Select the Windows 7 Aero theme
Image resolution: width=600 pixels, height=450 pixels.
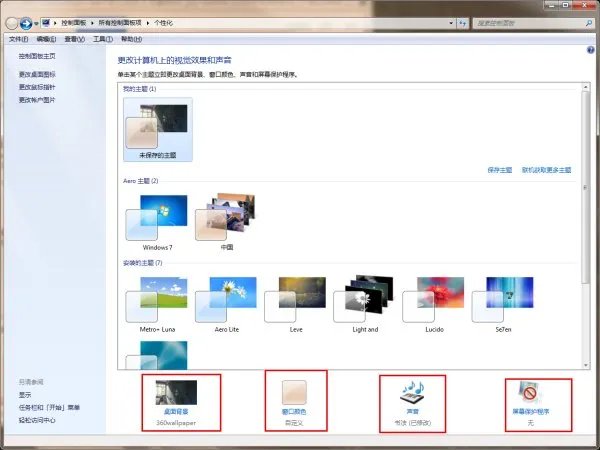tap(157, 222)
